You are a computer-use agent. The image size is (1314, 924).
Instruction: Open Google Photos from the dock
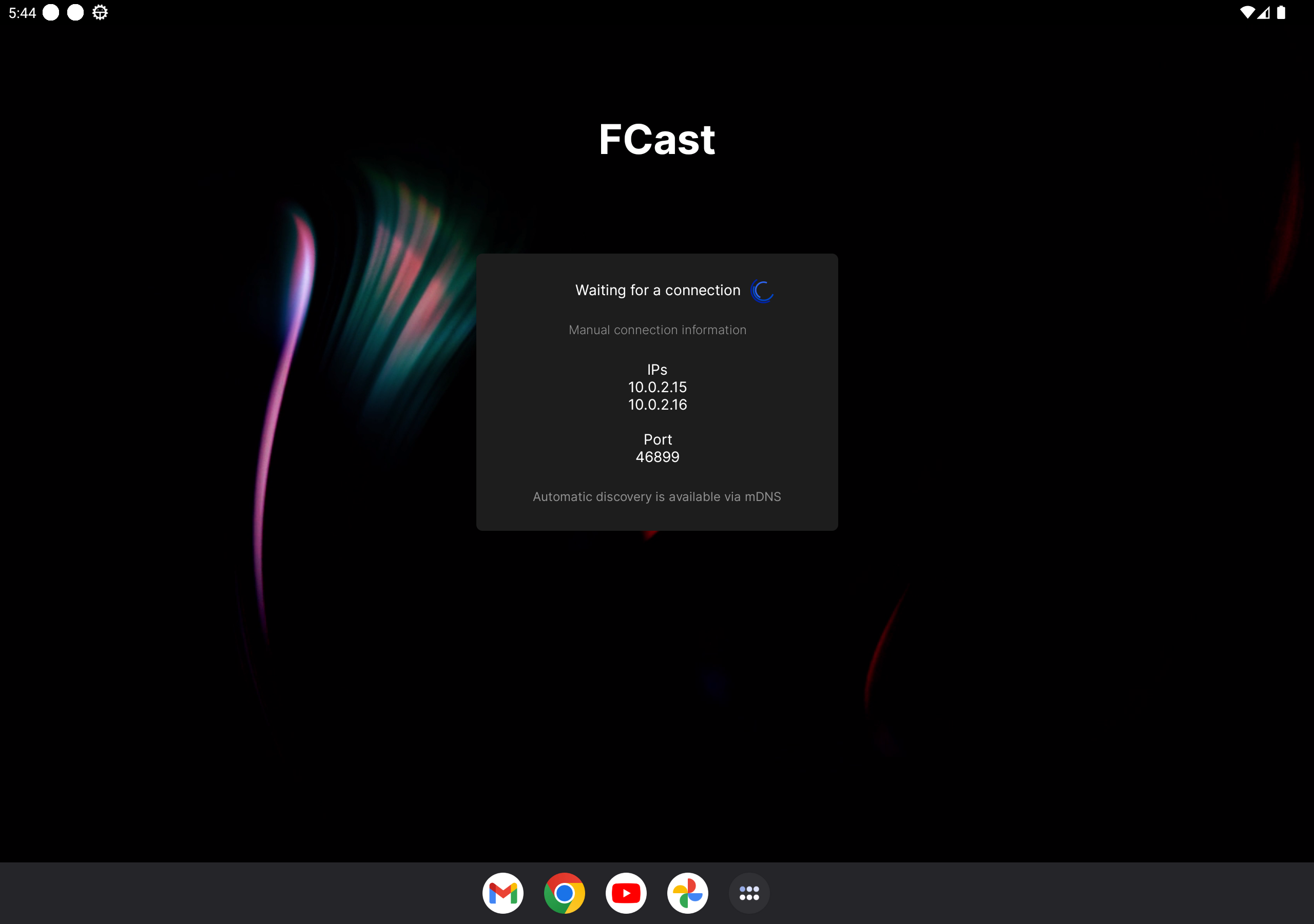point(687,893)
